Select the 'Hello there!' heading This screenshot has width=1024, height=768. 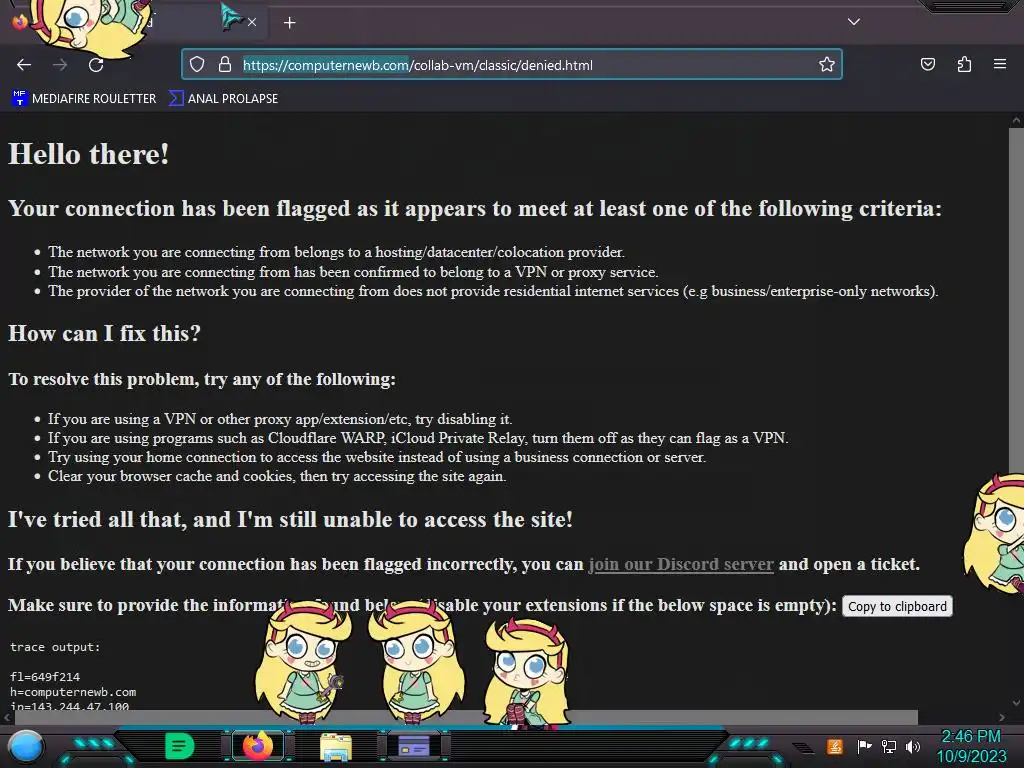pos(88,154)
